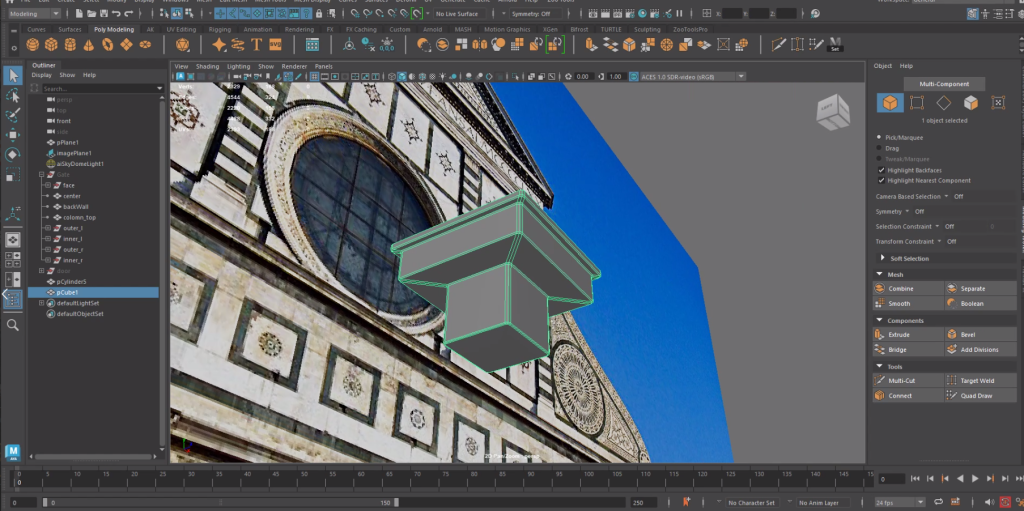Click the Sweep Mesh spiral shelf icon
This screenshot has width=1024, height=511.
[x=238, y=44]
